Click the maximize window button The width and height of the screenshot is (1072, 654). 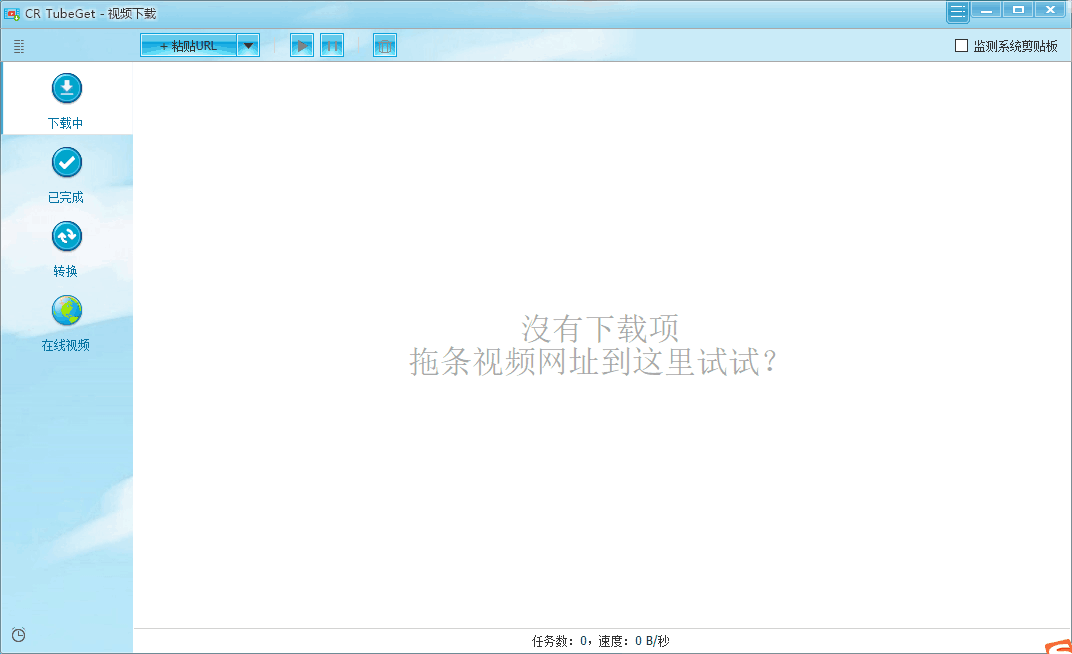point(1018,9)
